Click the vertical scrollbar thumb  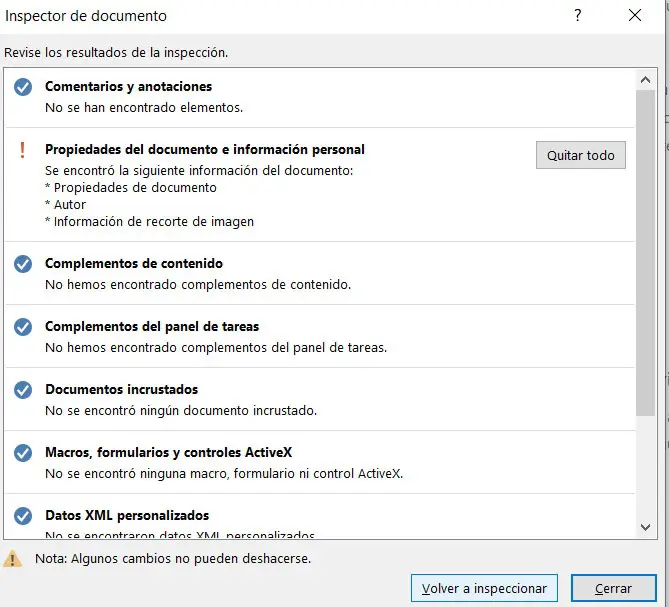click(x=646, y=250)
